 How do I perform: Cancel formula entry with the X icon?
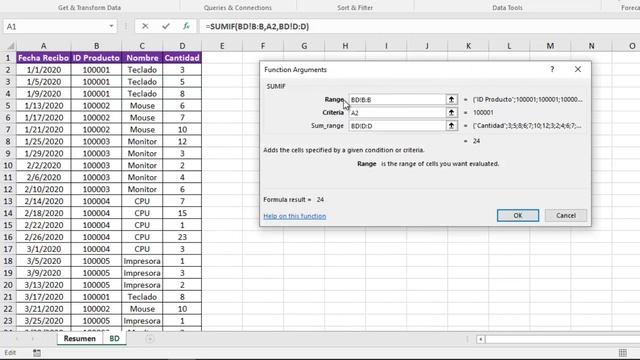coord(145,27)
